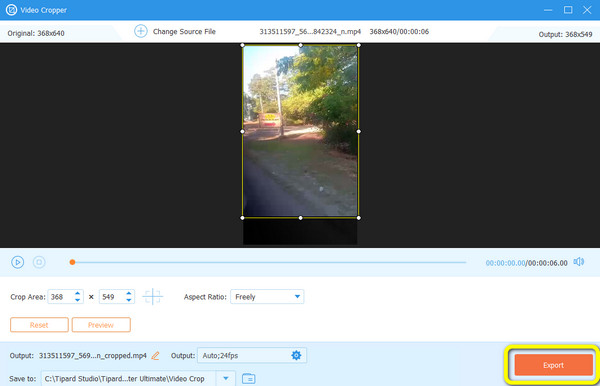The width and height of the screenshot is (600, 386).
Task: Click the Change Source File plus icon
Action: 141,31
